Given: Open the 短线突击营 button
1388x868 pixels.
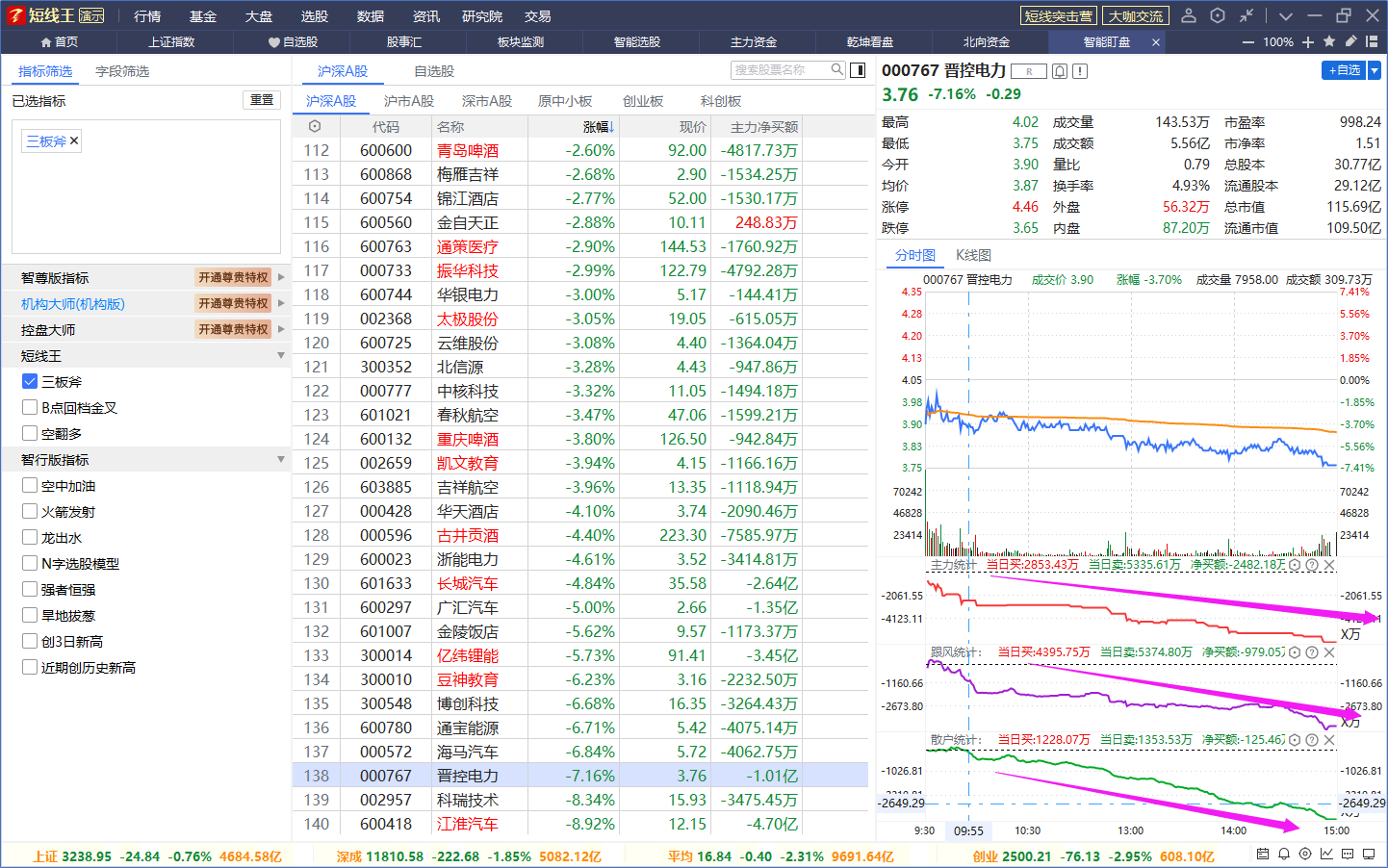Looking at the screenshot, I should (x=1058, y=15).
